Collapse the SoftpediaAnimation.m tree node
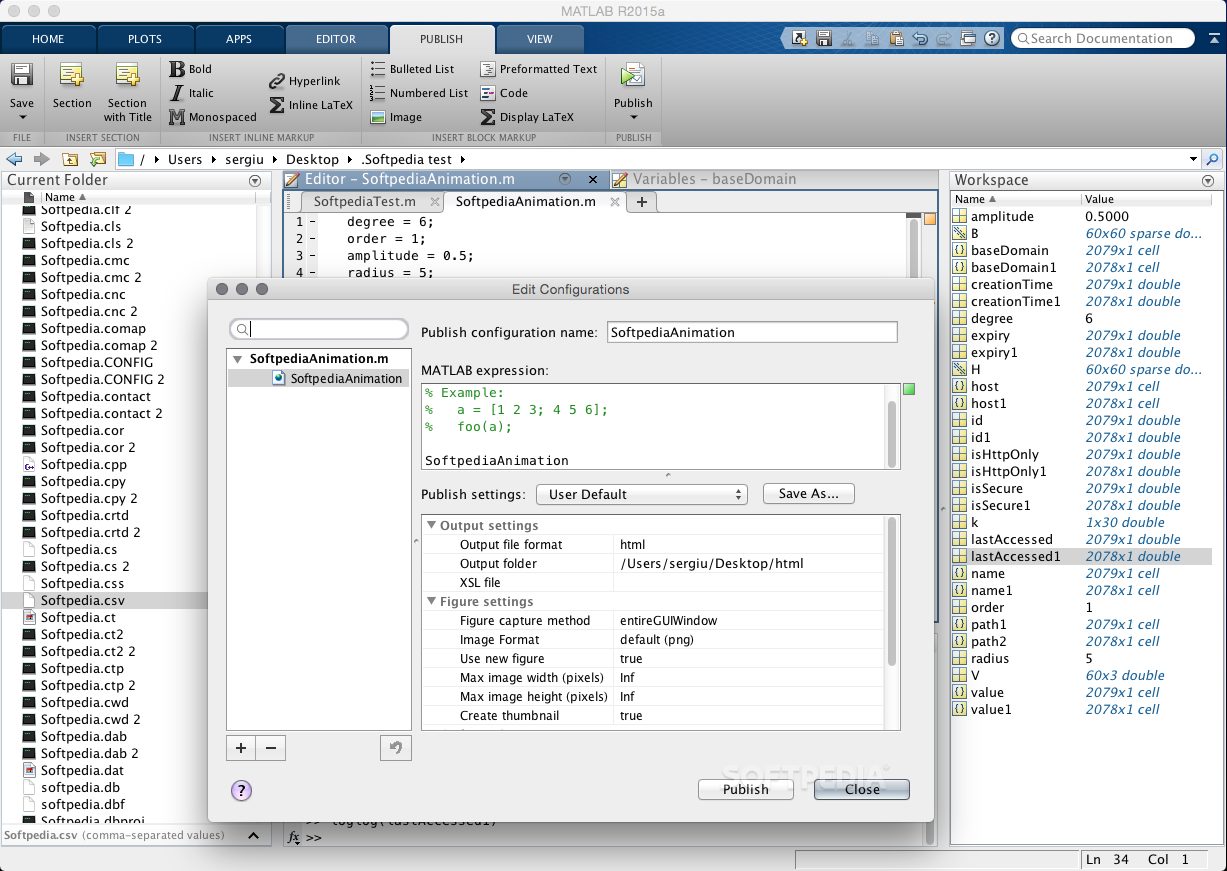Screen dimensions: 1227x871 click(237, 358)
